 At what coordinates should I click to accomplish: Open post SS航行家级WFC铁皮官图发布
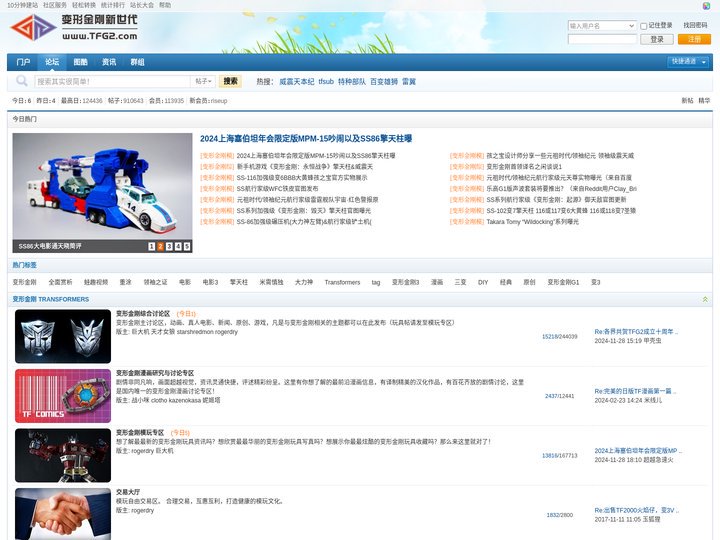pyautogui.click(x=277, y=189)
